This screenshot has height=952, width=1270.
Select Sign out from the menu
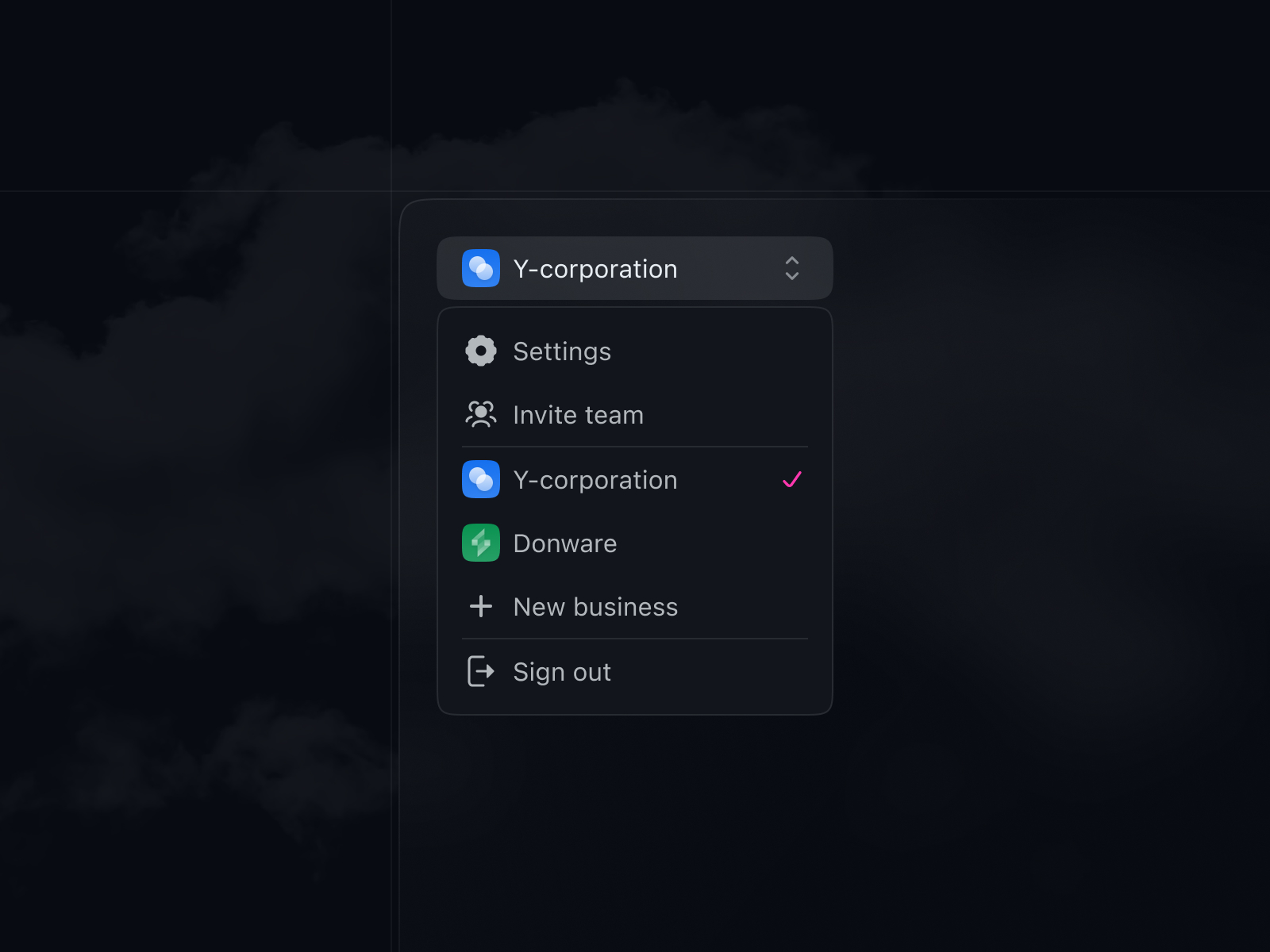(x=635, y=671)
